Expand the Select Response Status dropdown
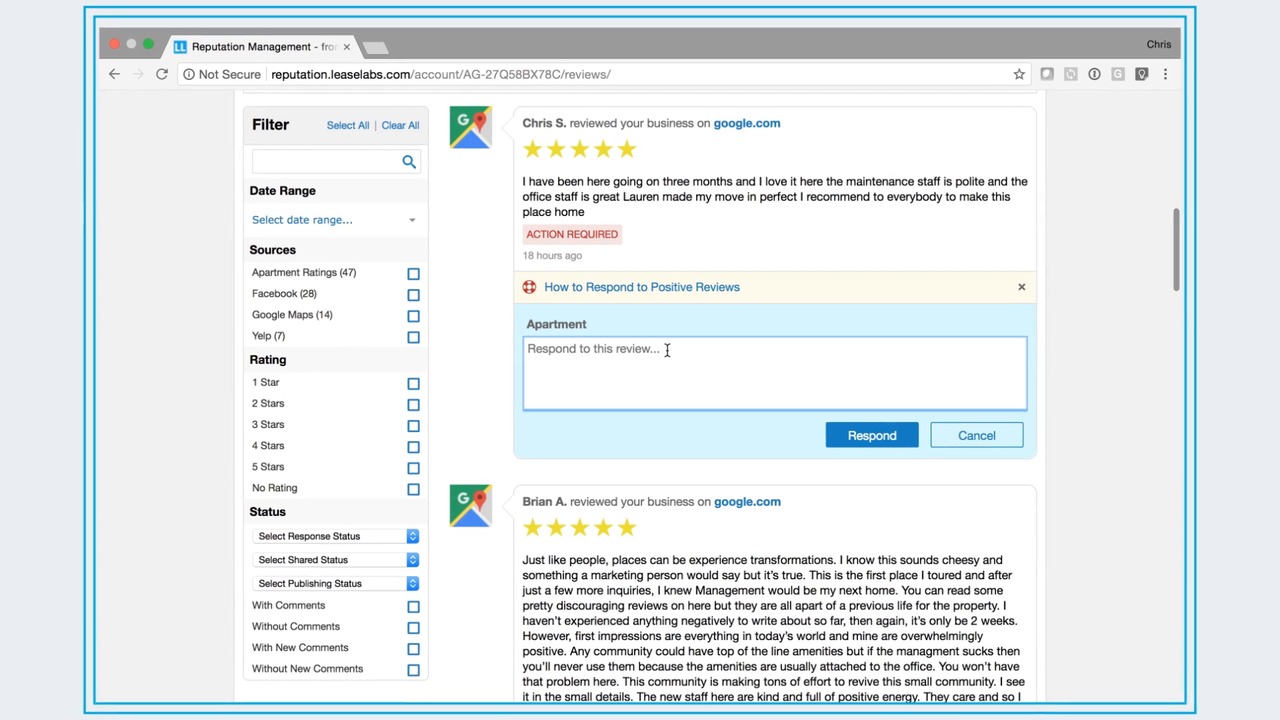The height and width of the screenshot is (720, 1280). pos(335,536)
